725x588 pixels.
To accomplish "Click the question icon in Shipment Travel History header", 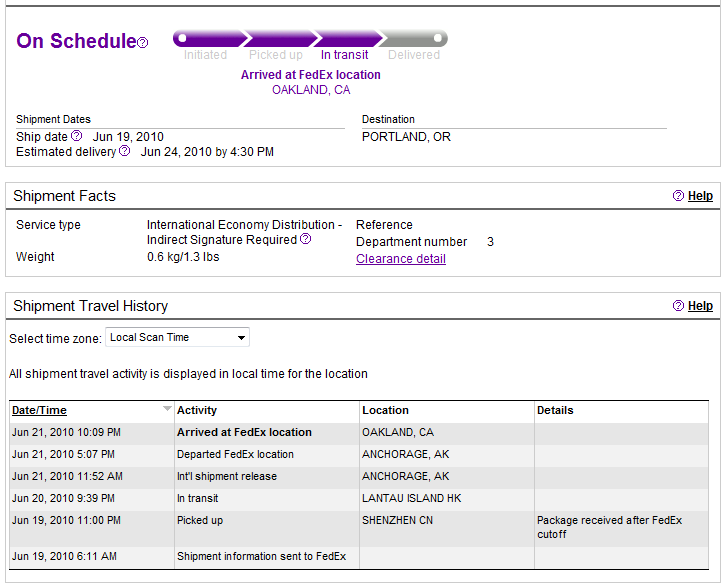I will point(678,306).
